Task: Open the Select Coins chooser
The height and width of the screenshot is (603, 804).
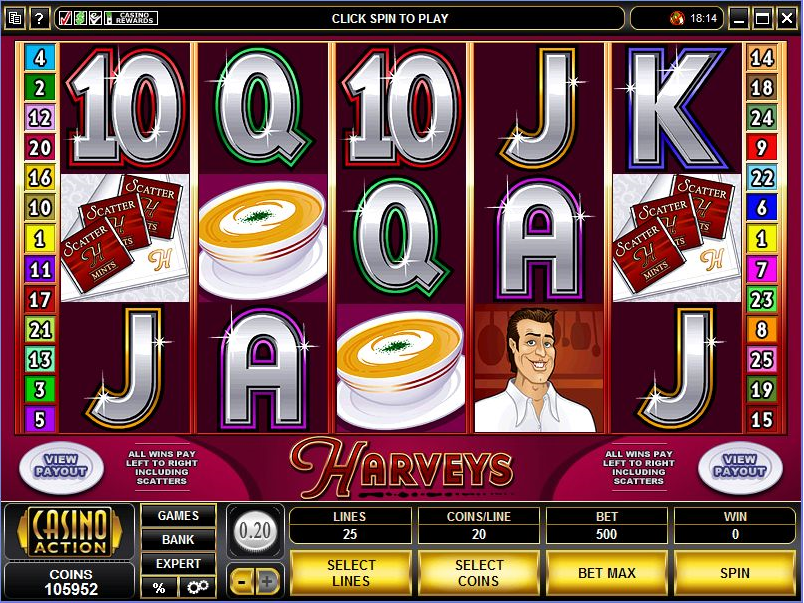Action: (478, 573)
